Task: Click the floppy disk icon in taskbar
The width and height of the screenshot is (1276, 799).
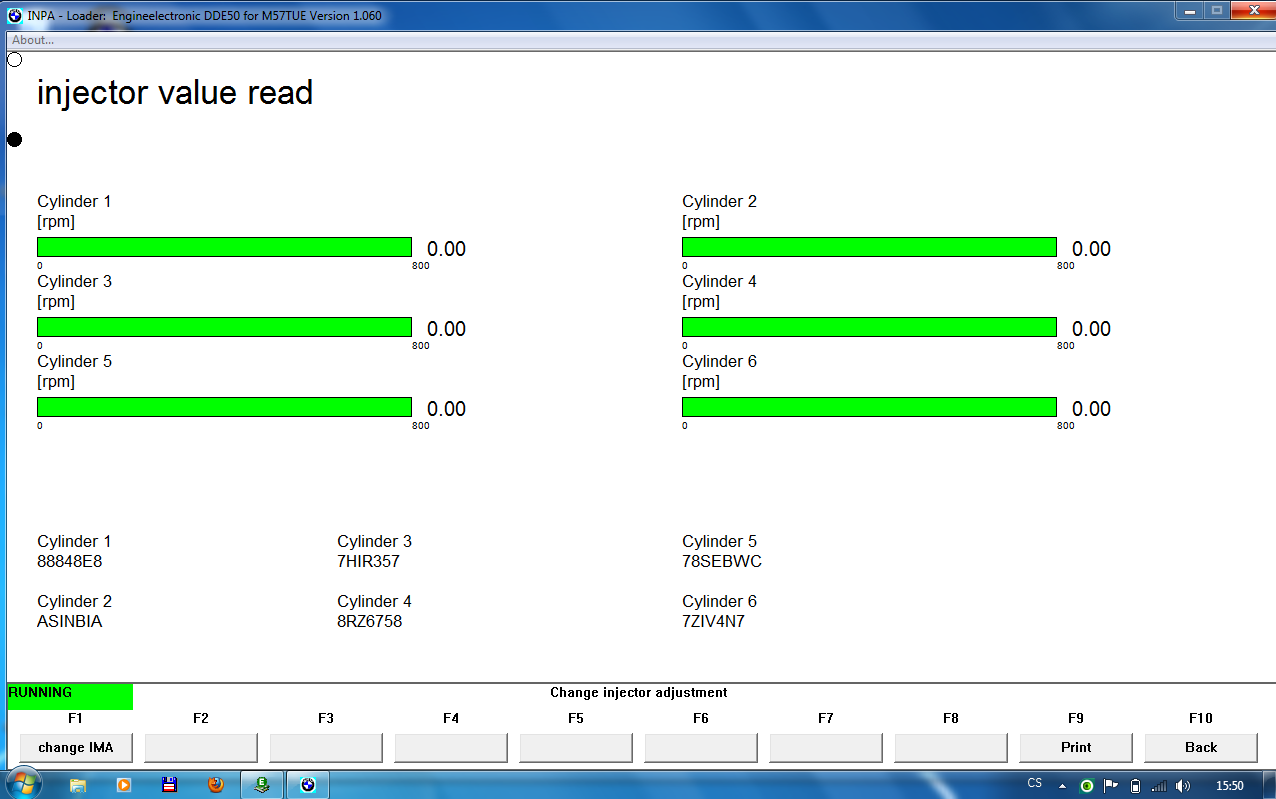Action: (x=169, y=785)
